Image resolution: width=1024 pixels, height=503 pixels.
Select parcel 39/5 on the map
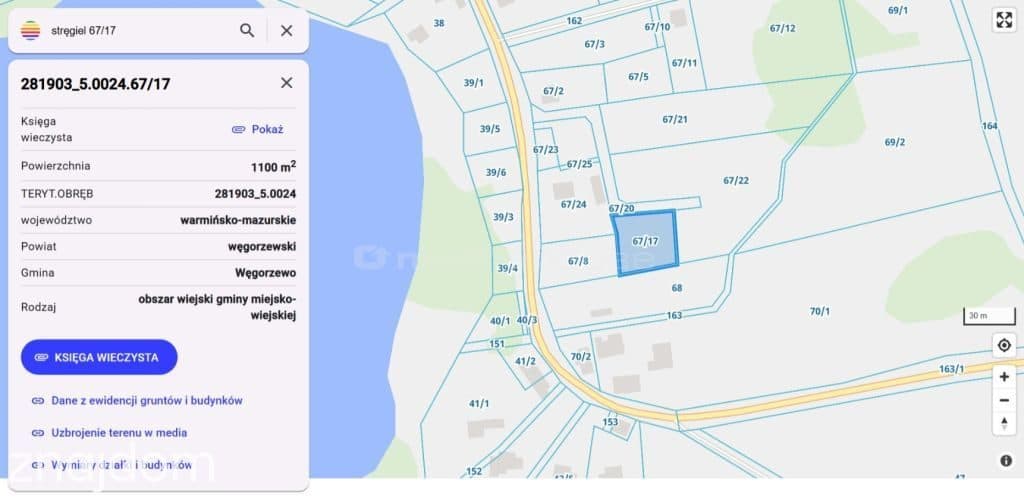coord(490,129)
